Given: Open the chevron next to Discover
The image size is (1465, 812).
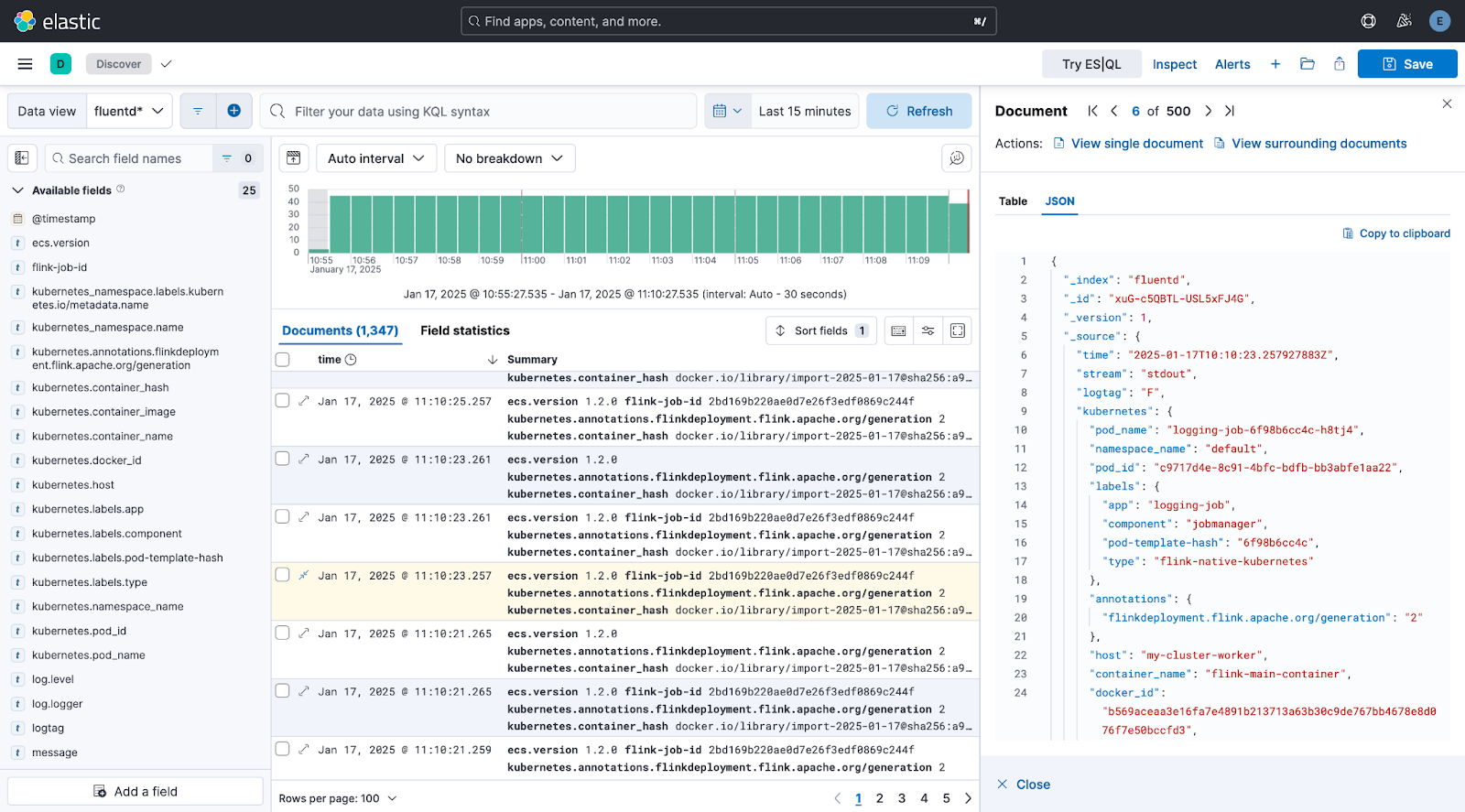Looking at the screenshot, I should coord(166,64).
